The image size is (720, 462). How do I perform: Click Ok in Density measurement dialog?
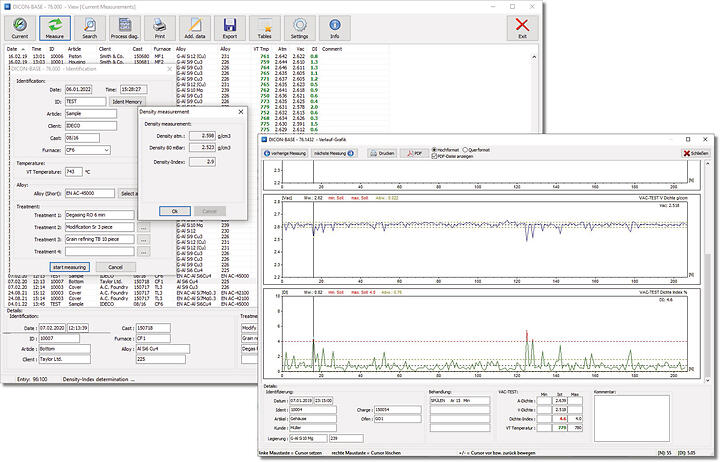tap(174, 211)
